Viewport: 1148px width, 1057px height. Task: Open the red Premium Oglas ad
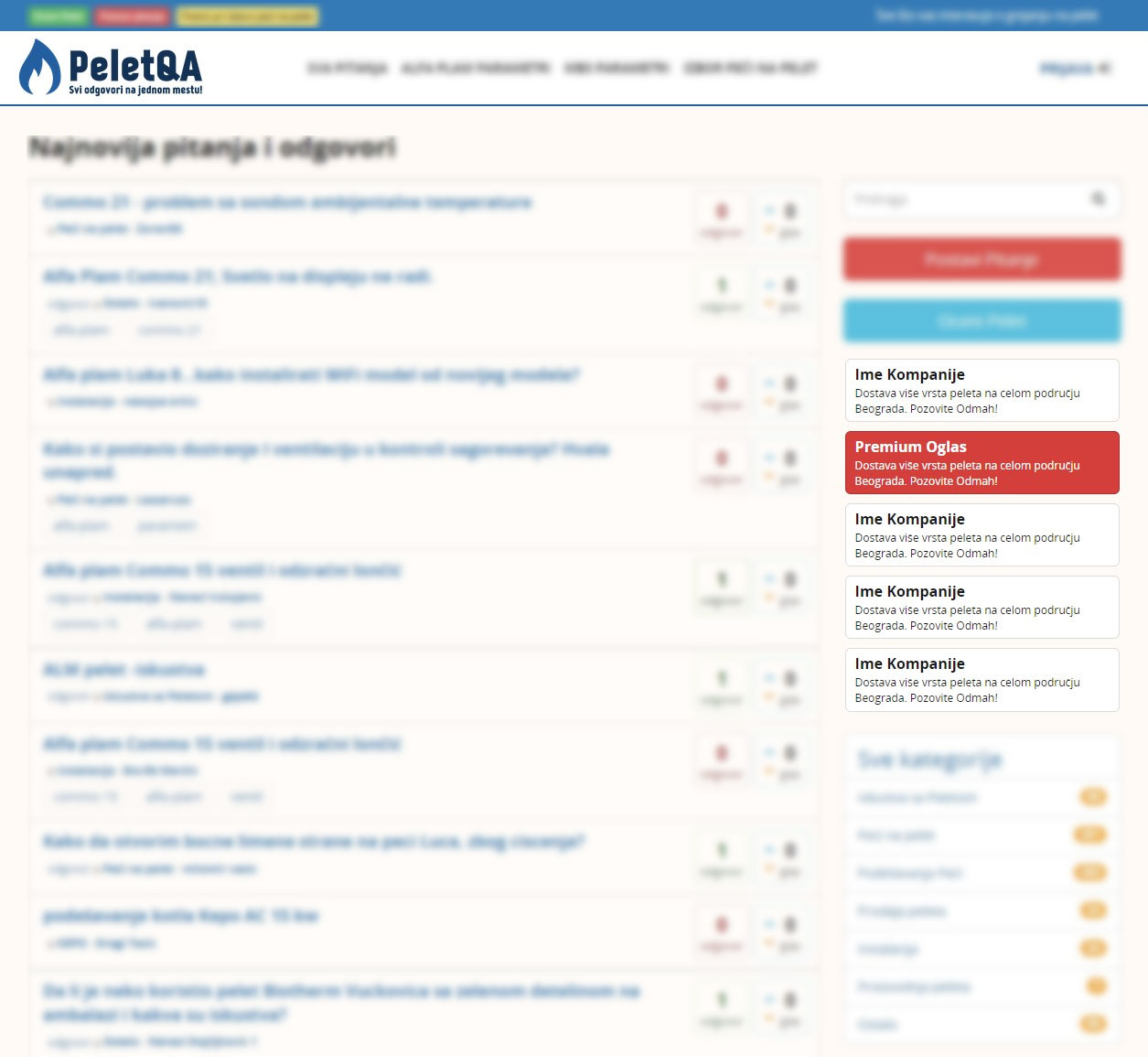(x=982, y=463)
